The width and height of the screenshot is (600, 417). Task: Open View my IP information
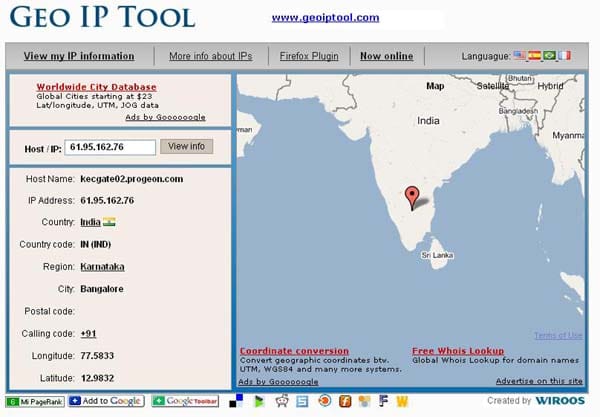79,56
